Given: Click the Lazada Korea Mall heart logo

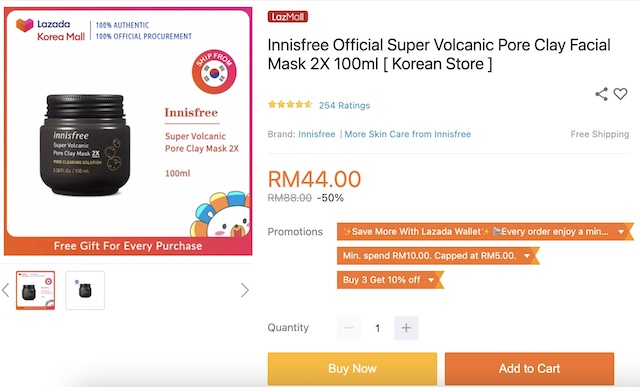Looking at the screenshot, I should [24, 25].
